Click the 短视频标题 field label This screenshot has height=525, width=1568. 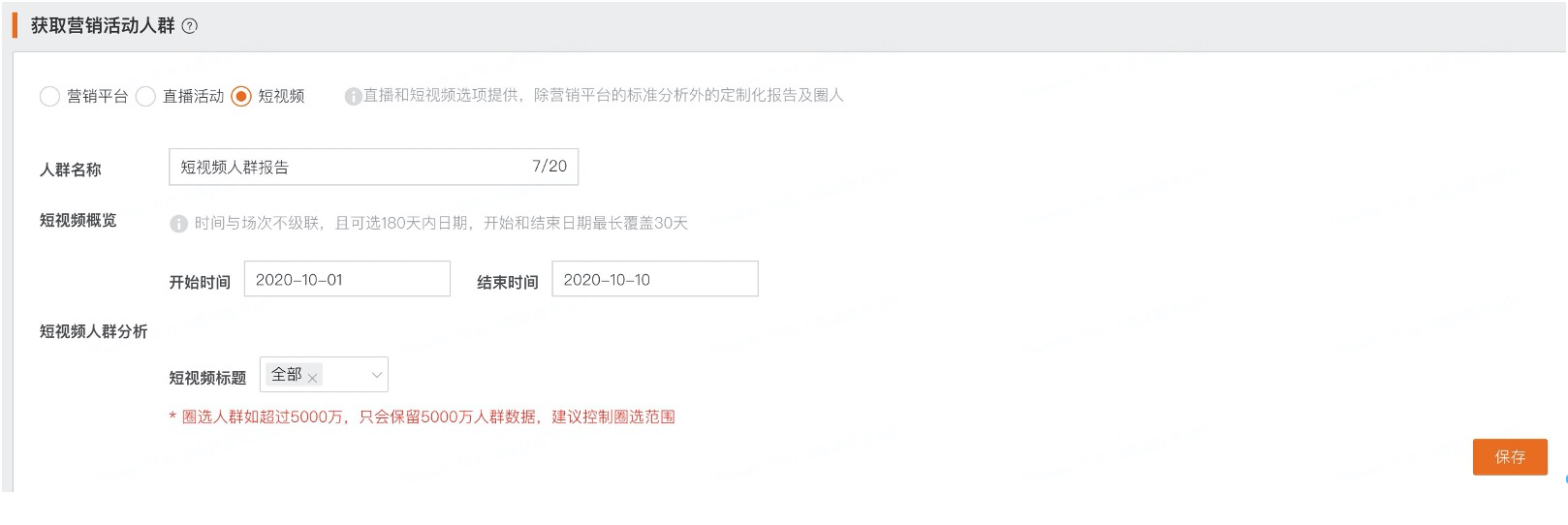pyautogui.click(x=207, y=378)
